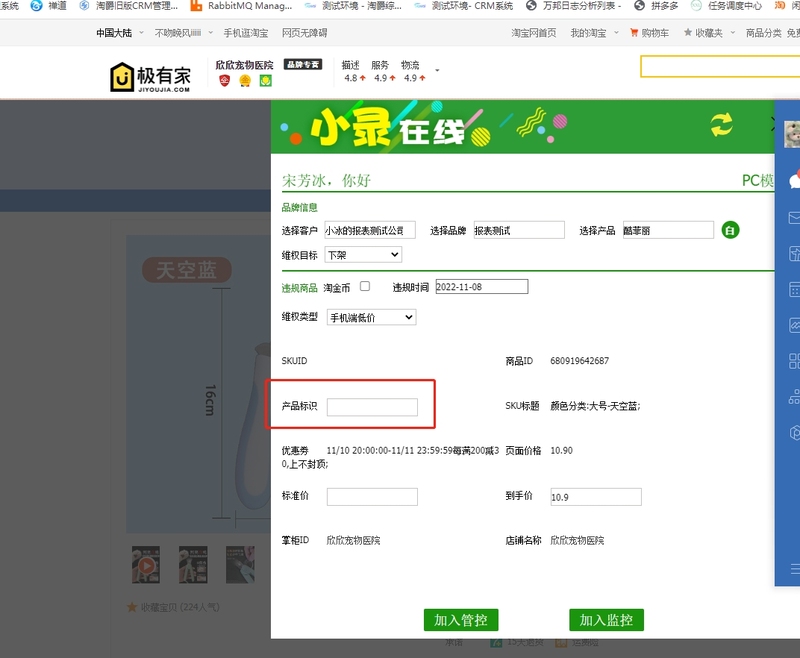The width and height of the screenshot is (800, 658).
Task: Click the red 全 shield badge
Action: 224,81
